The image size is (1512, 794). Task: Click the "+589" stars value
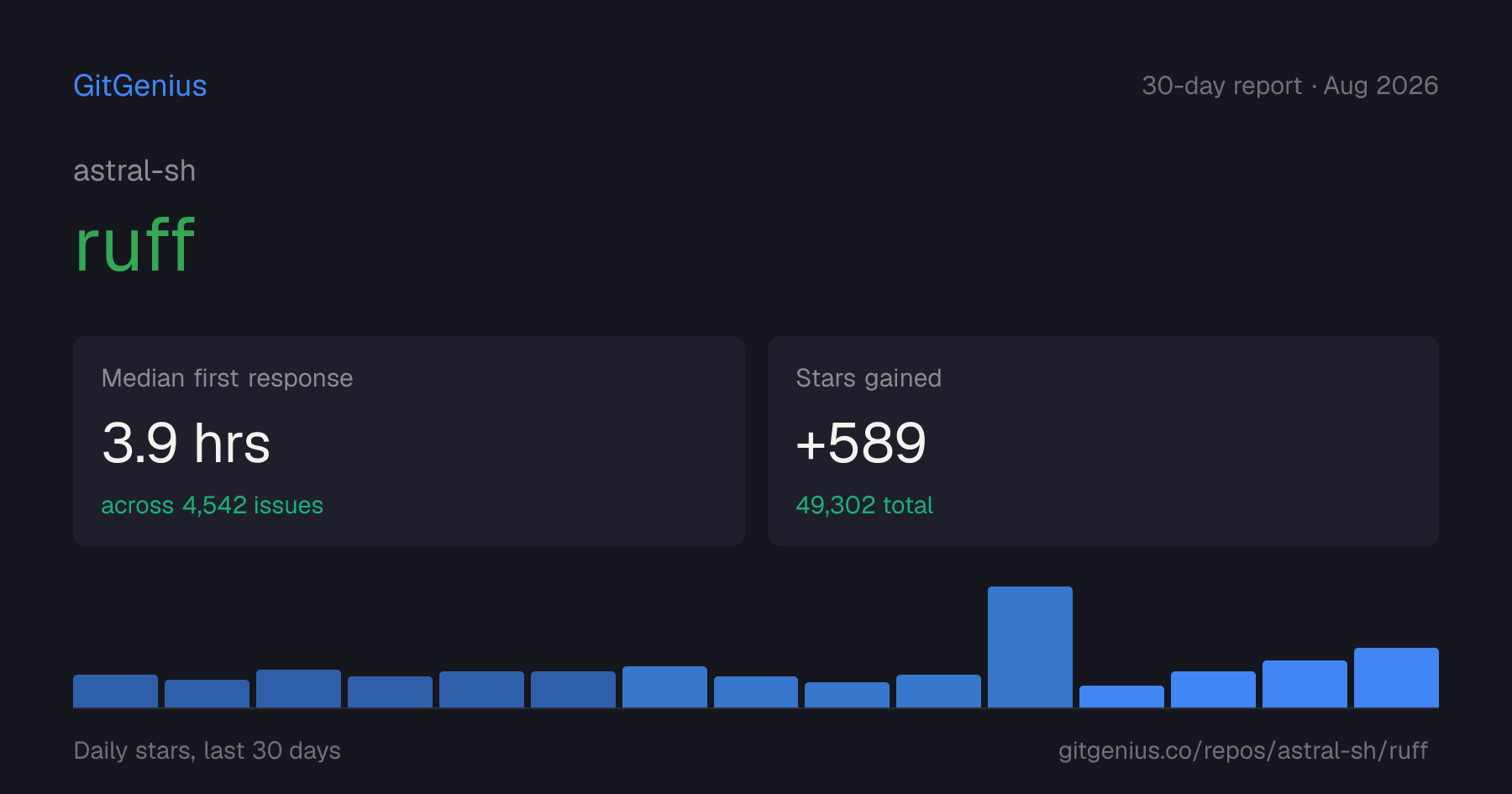[861, 443]
